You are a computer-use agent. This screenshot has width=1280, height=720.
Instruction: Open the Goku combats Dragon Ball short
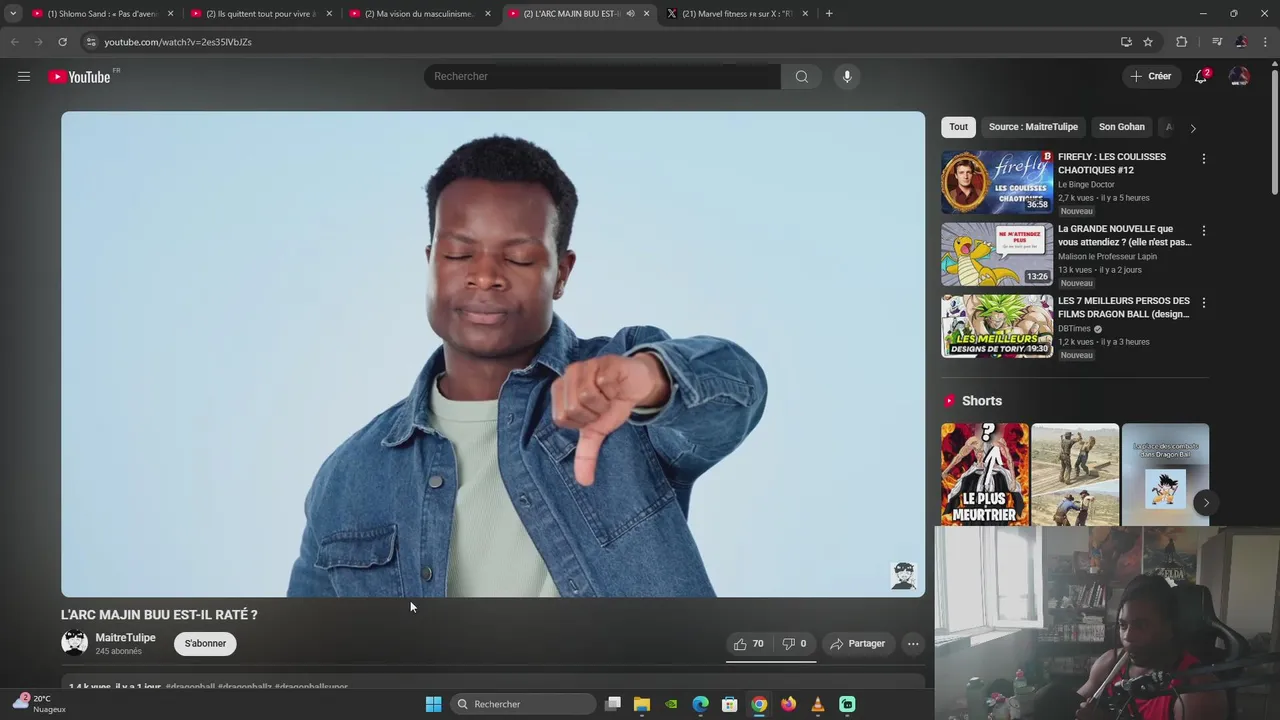(1165, 474)
